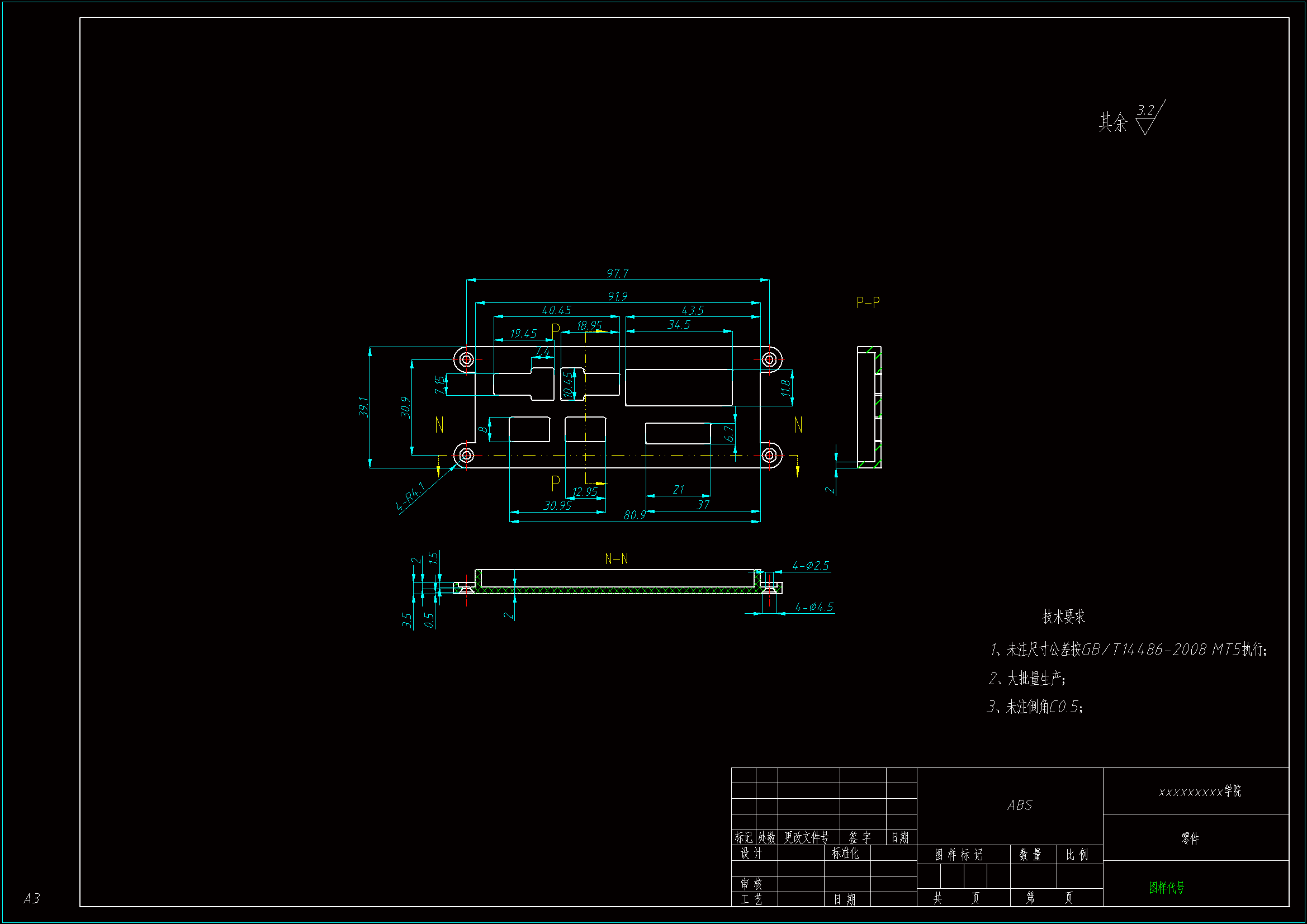The height and width of the screenshot is (924, 1307).
Task: Select the top-left mounting hole circle
Action: tap(466, 359)
